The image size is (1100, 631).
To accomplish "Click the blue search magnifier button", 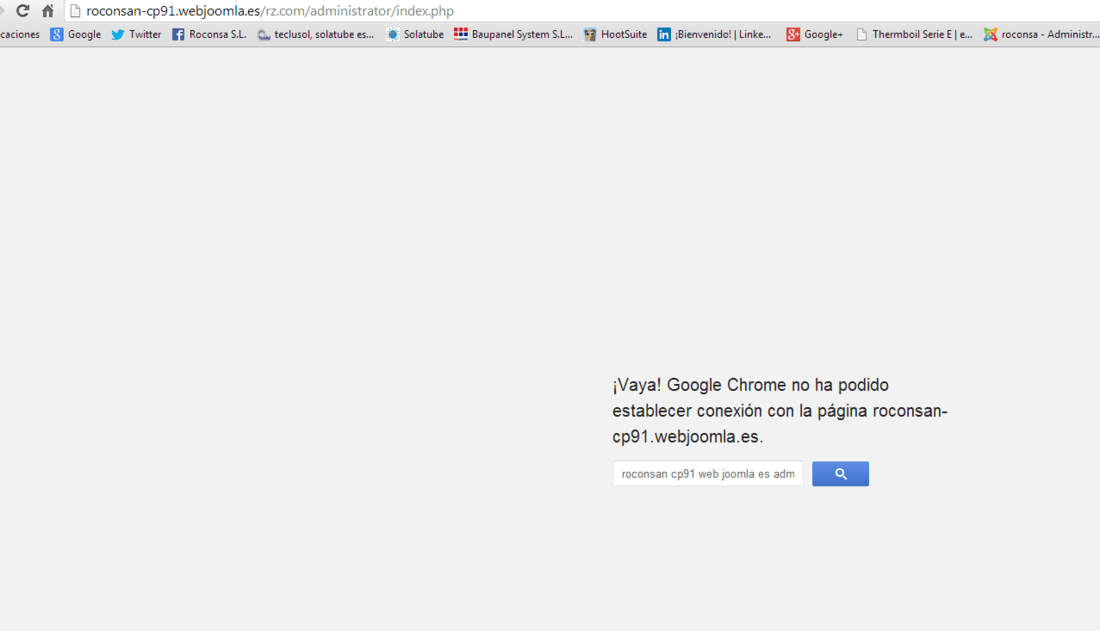I will point(840,474).
